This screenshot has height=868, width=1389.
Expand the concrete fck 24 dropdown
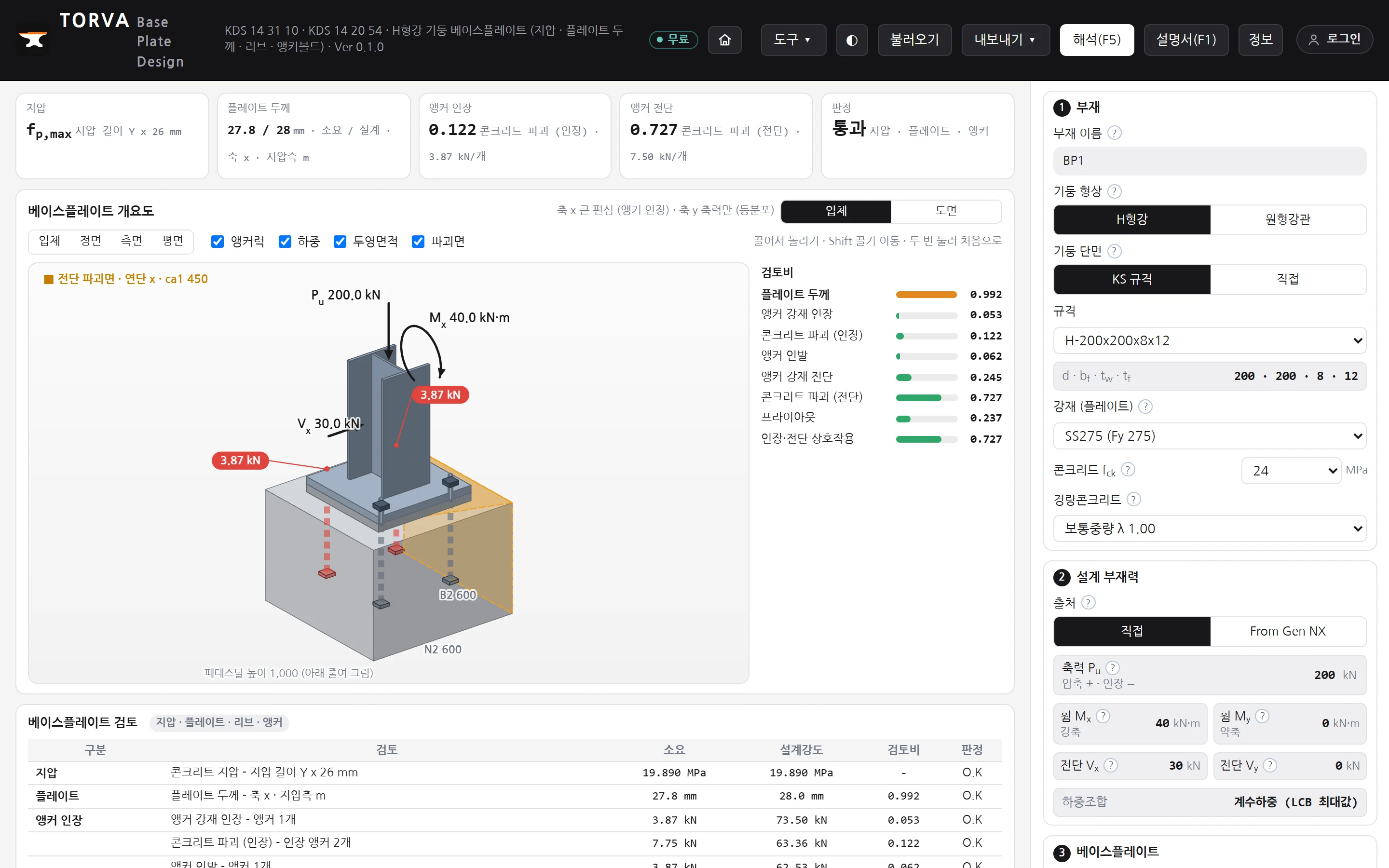pos(1291,470)
